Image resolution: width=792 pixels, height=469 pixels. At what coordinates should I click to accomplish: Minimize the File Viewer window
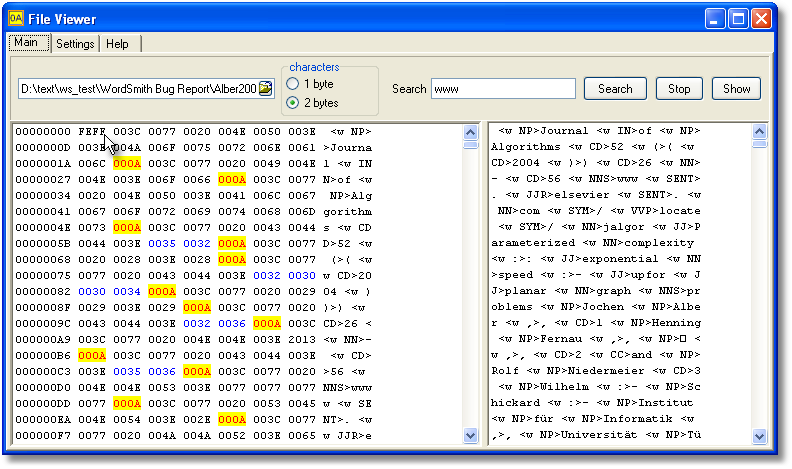coord(715,19)
